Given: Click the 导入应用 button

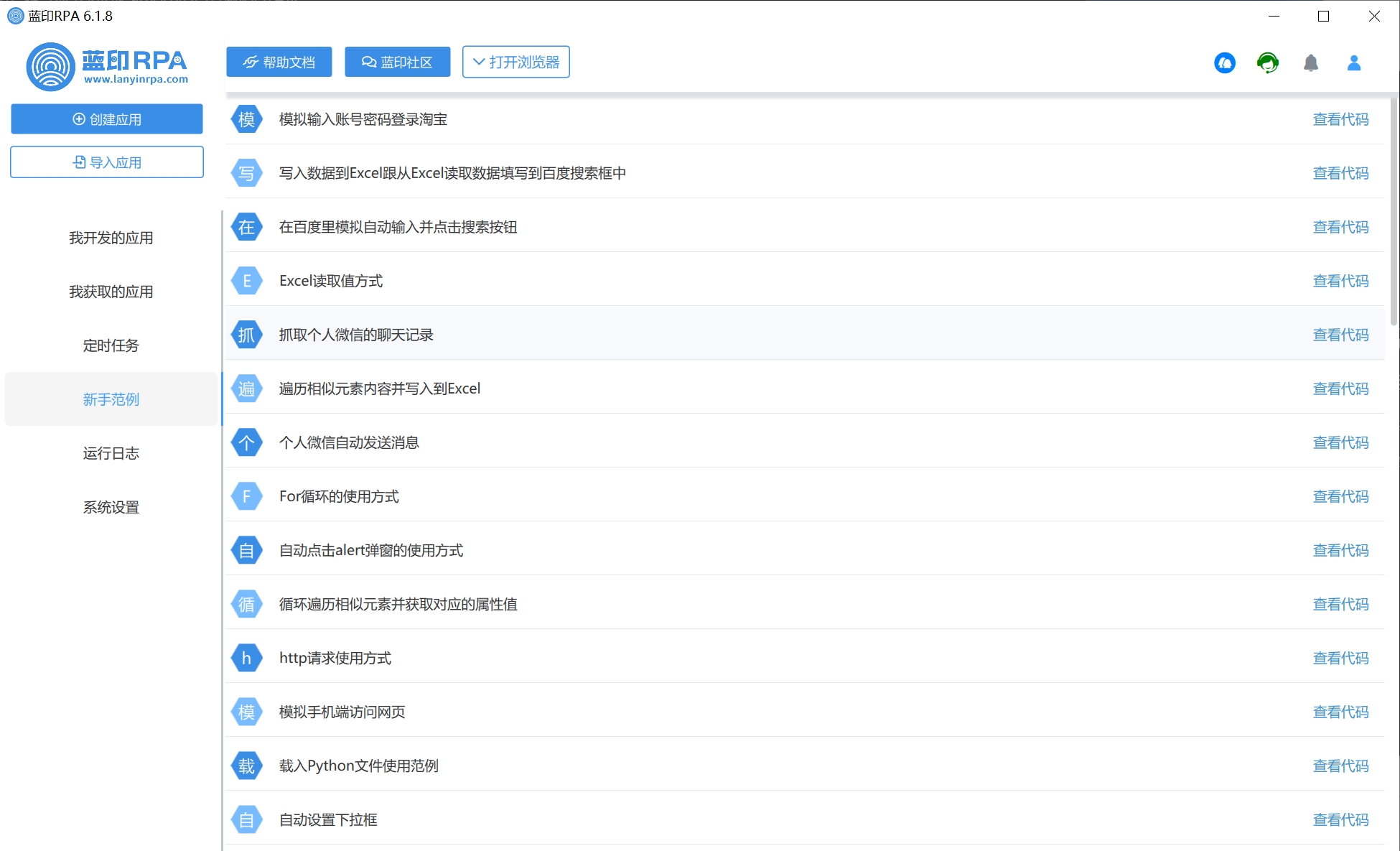Looking at the screenshot, I should 107,162.
